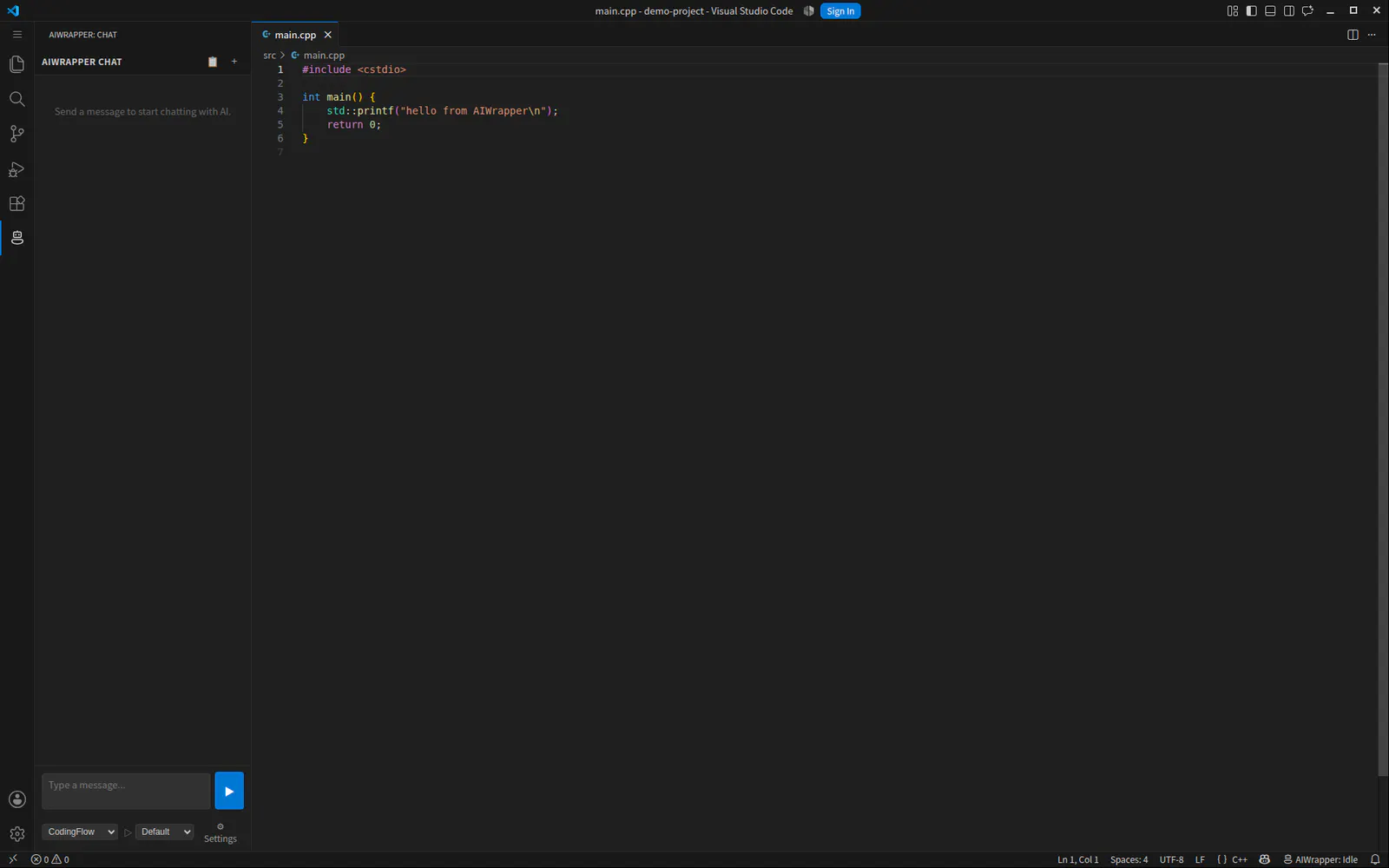Click the play triangle beside CodingFlow dropdown
Viewport: 1389px width, 868px height.
pyautogui.click(x=128, y=832)
